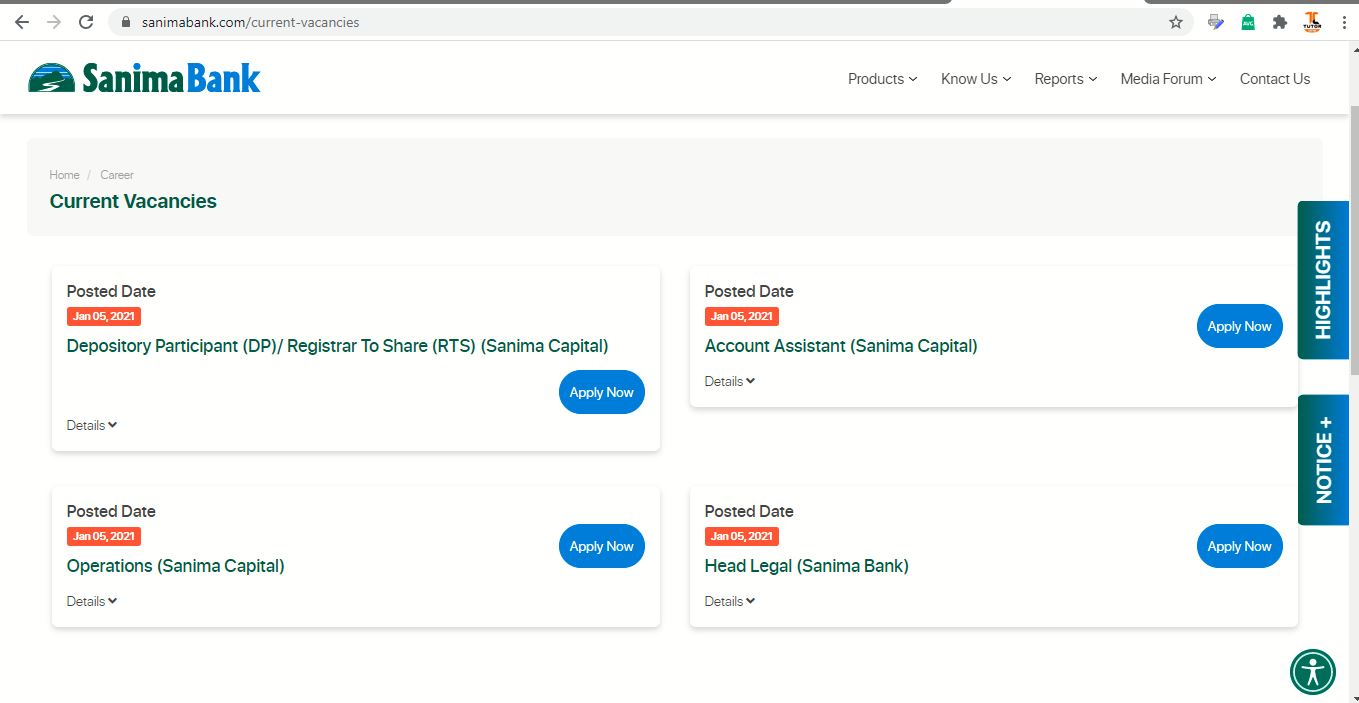This screenshot has width=1359, height=703.
Task: Expand Details for Head Legal vacancy
Action: pos(730,601)
